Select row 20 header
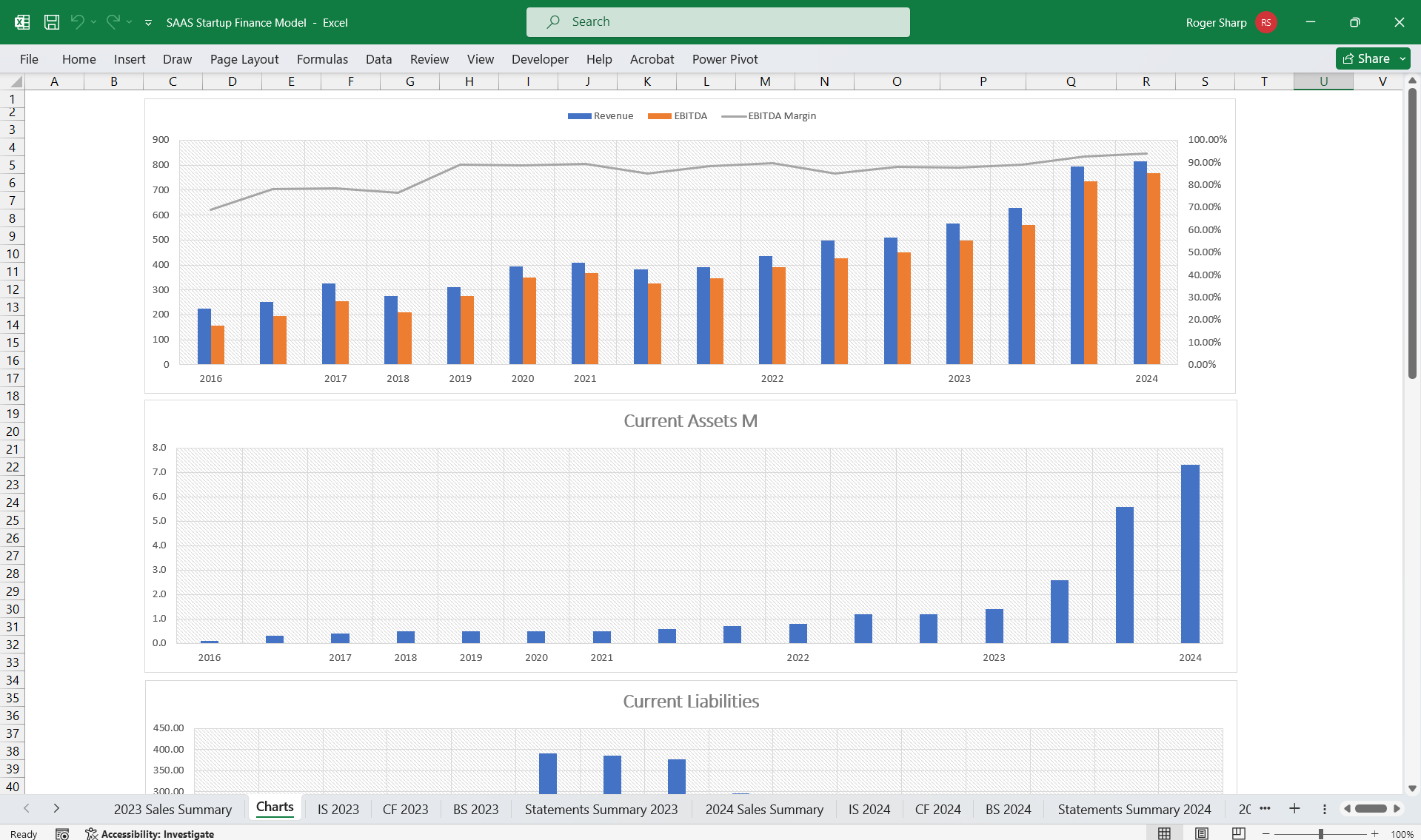Viewport: 1421px width, 840px height. [x=13, y=431]
